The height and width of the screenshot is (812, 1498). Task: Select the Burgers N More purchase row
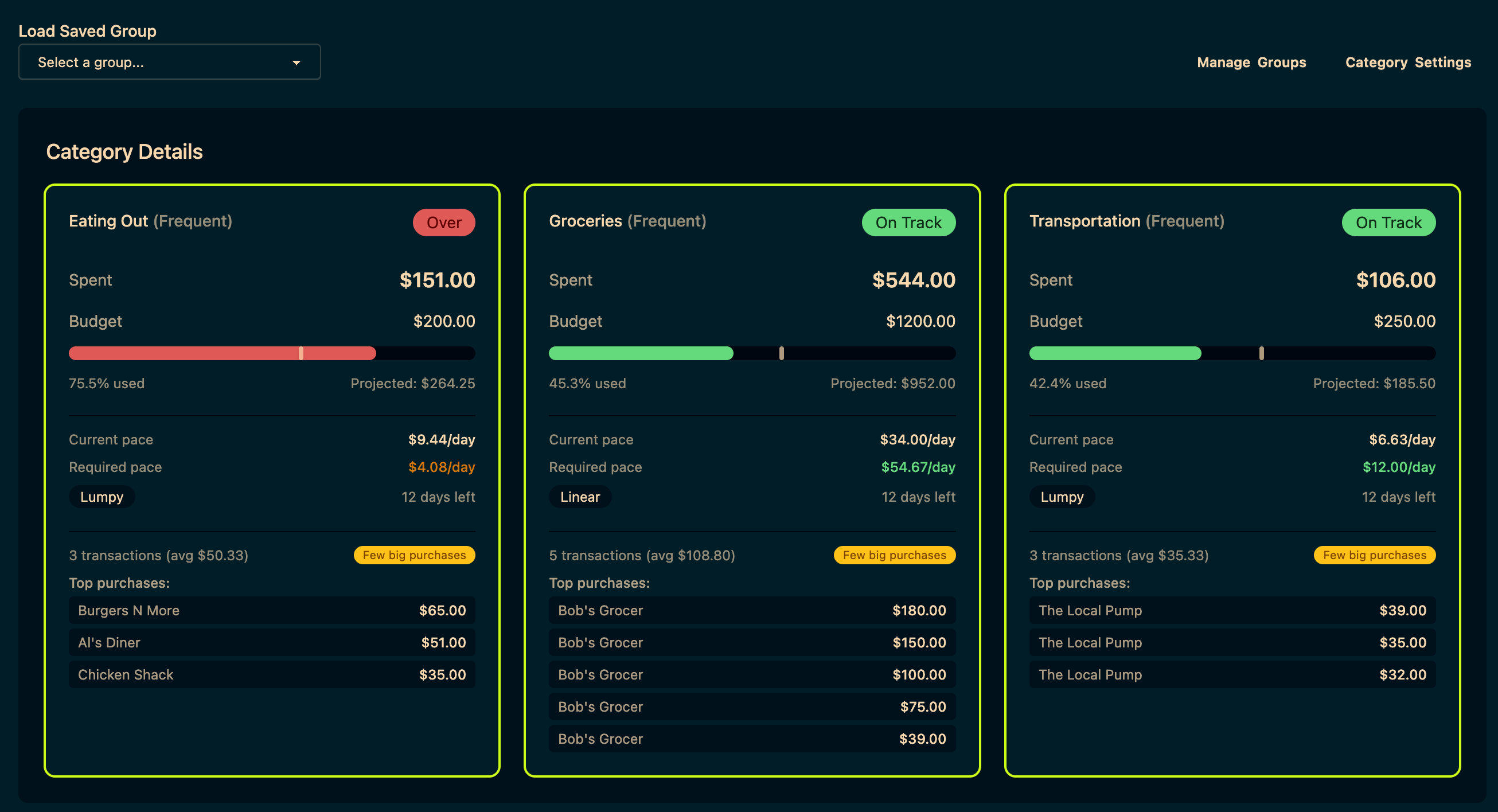coord(272,610)
